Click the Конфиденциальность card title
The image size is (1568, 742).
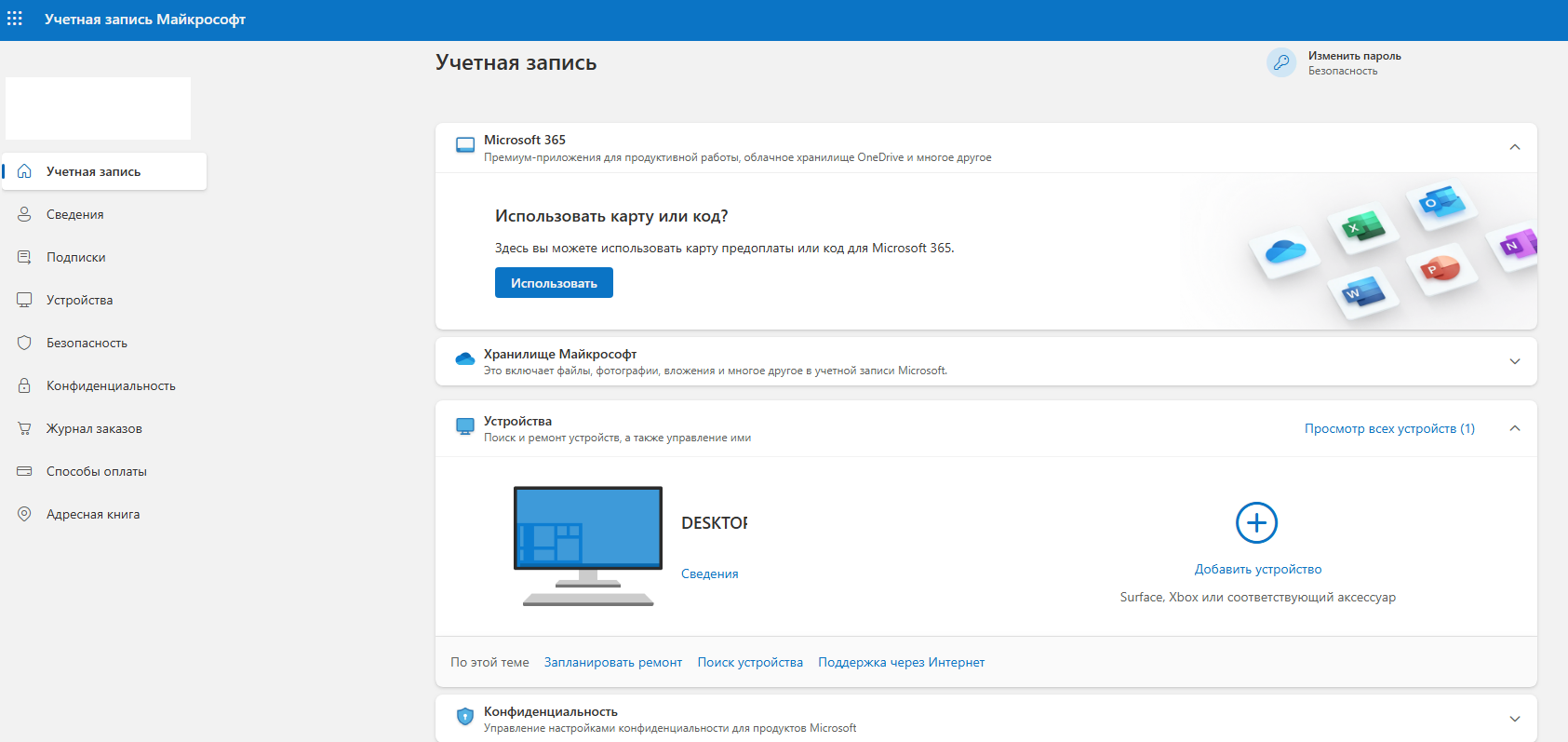(551, 711)
